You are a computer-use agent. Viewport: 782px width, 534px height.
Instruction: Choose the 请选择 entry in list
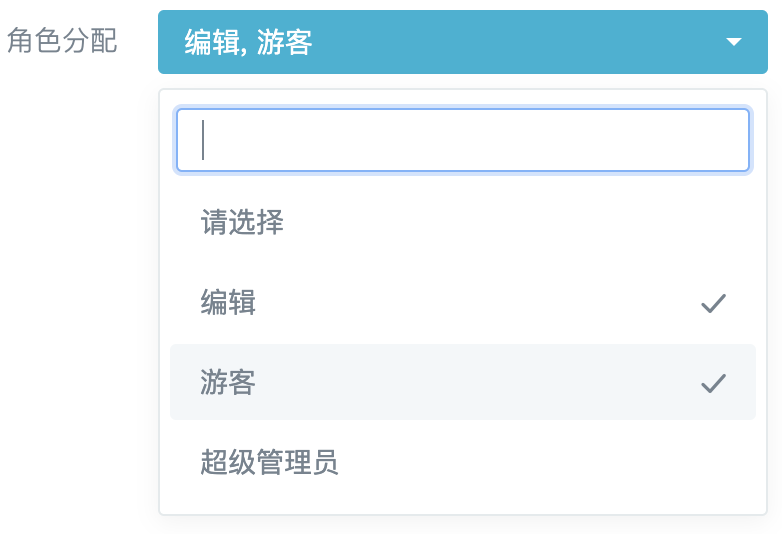pos(463,222)
